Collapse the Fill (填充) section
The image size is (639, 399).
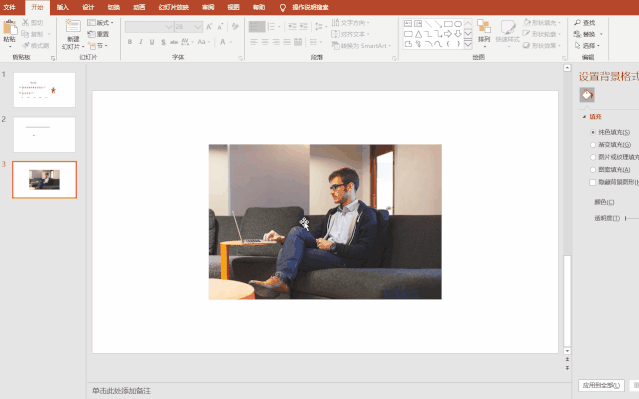tap(584, 117)
